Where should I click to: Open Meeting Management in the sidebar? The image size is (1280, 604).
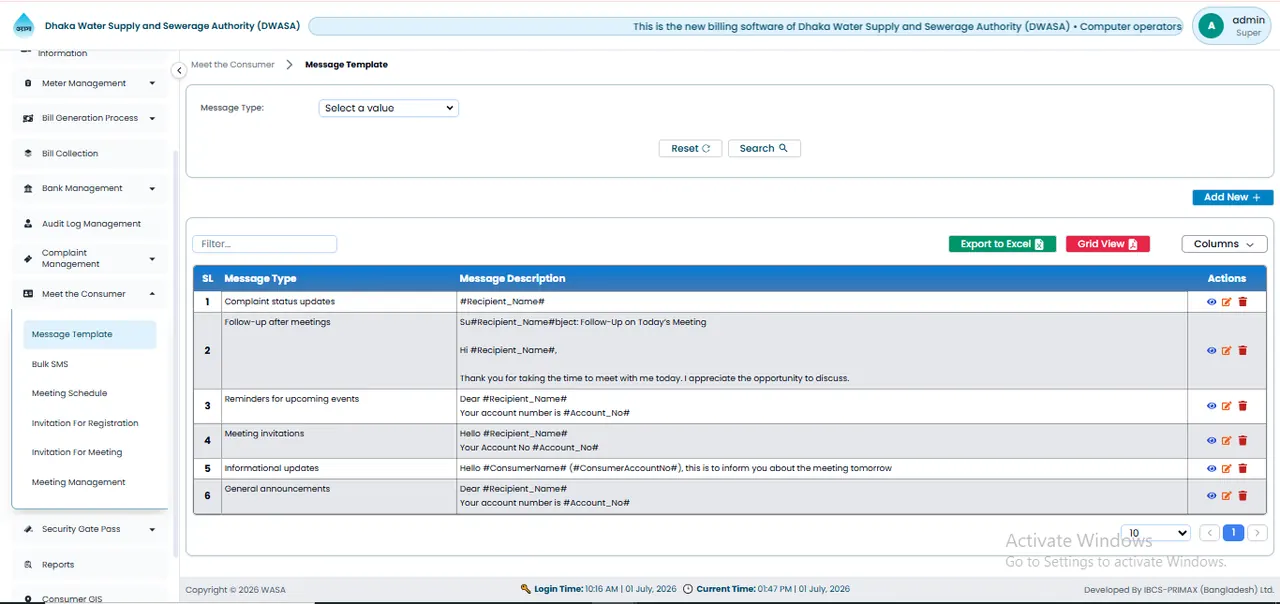[x=79, y=482]
